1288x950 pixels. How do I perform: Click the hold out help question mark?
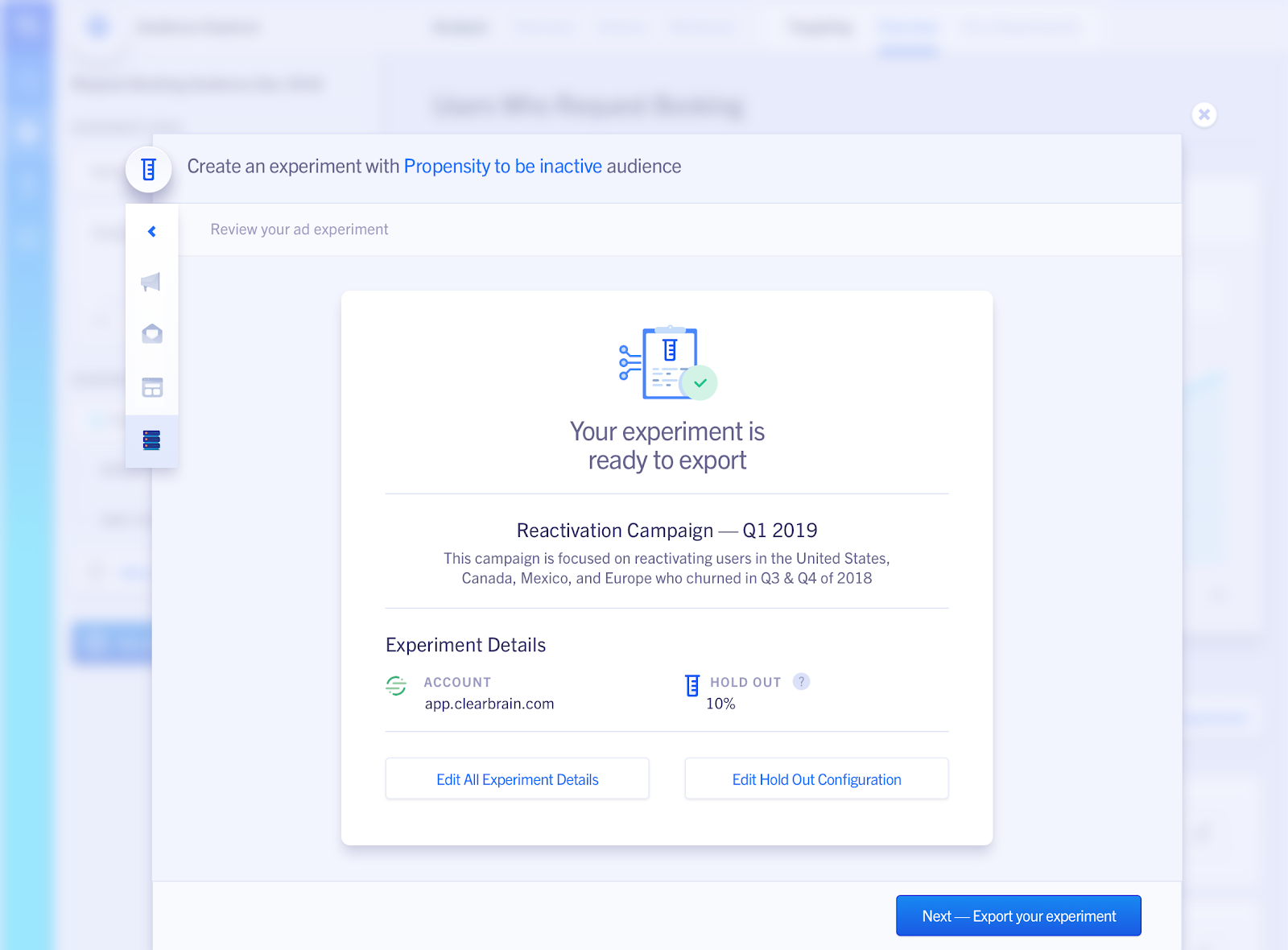pos(801,682)
